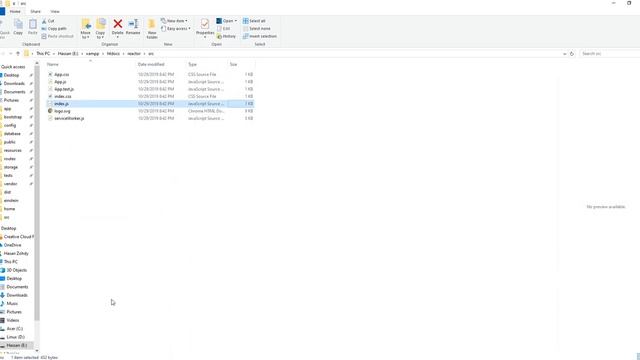Open the dropdown arrow beside Open
This screenshot has height=360, width=640.
(236, 21)
